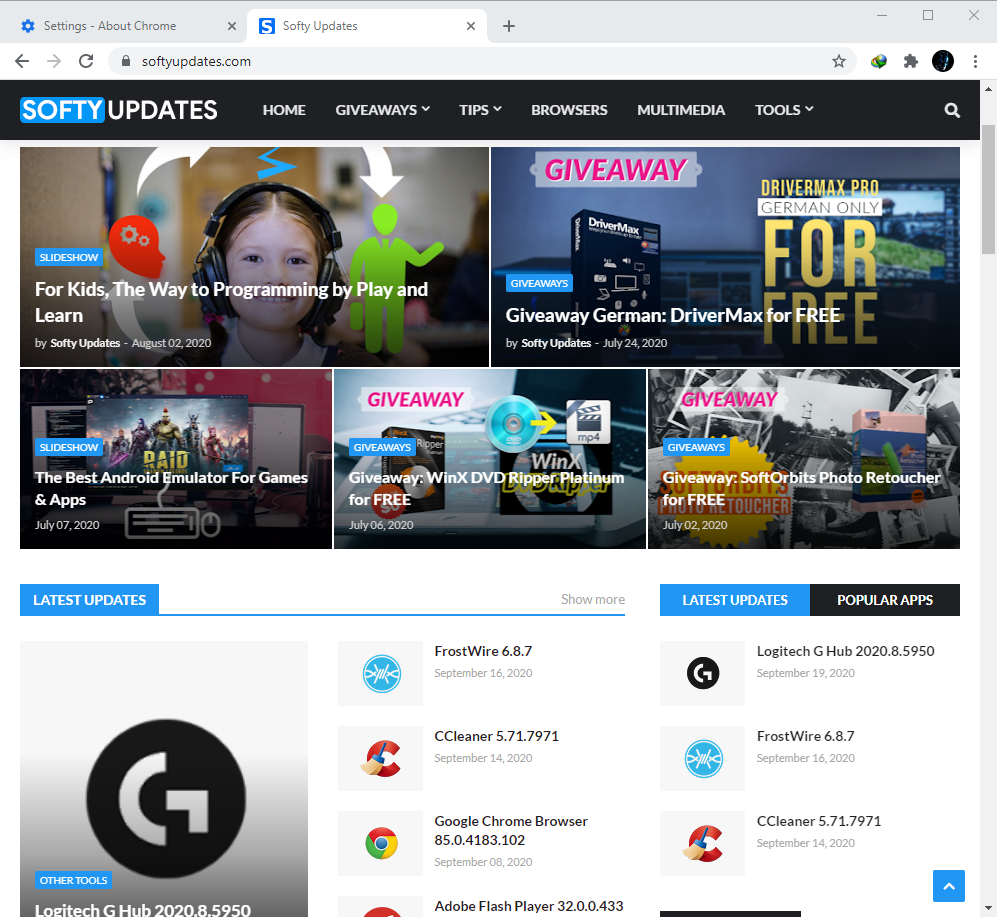
Task: Go back using the browser back arrow
Action: click(x=22, y=61)
